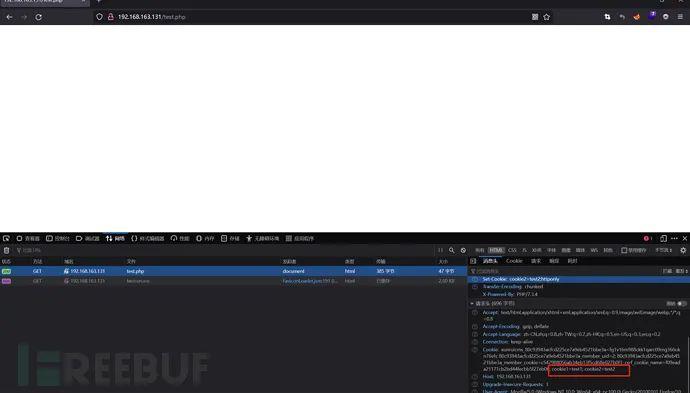The image size is (690, 393).
Task: Open devtools three-dot options menu
Action: click(x=674, y=238)
